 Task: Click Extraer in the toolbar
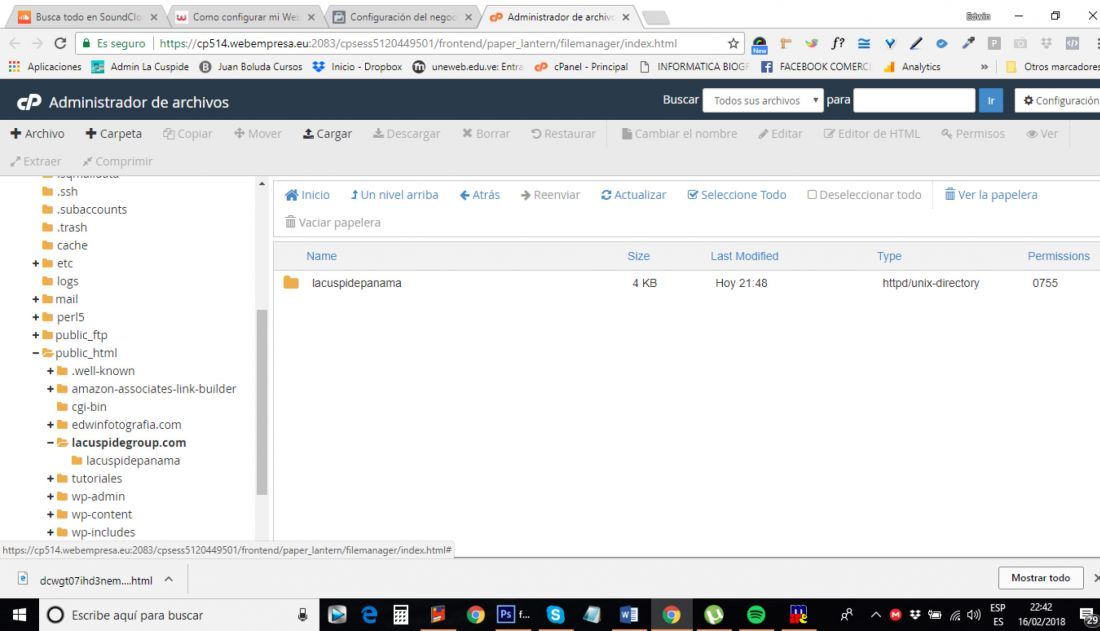pos(36,161)
